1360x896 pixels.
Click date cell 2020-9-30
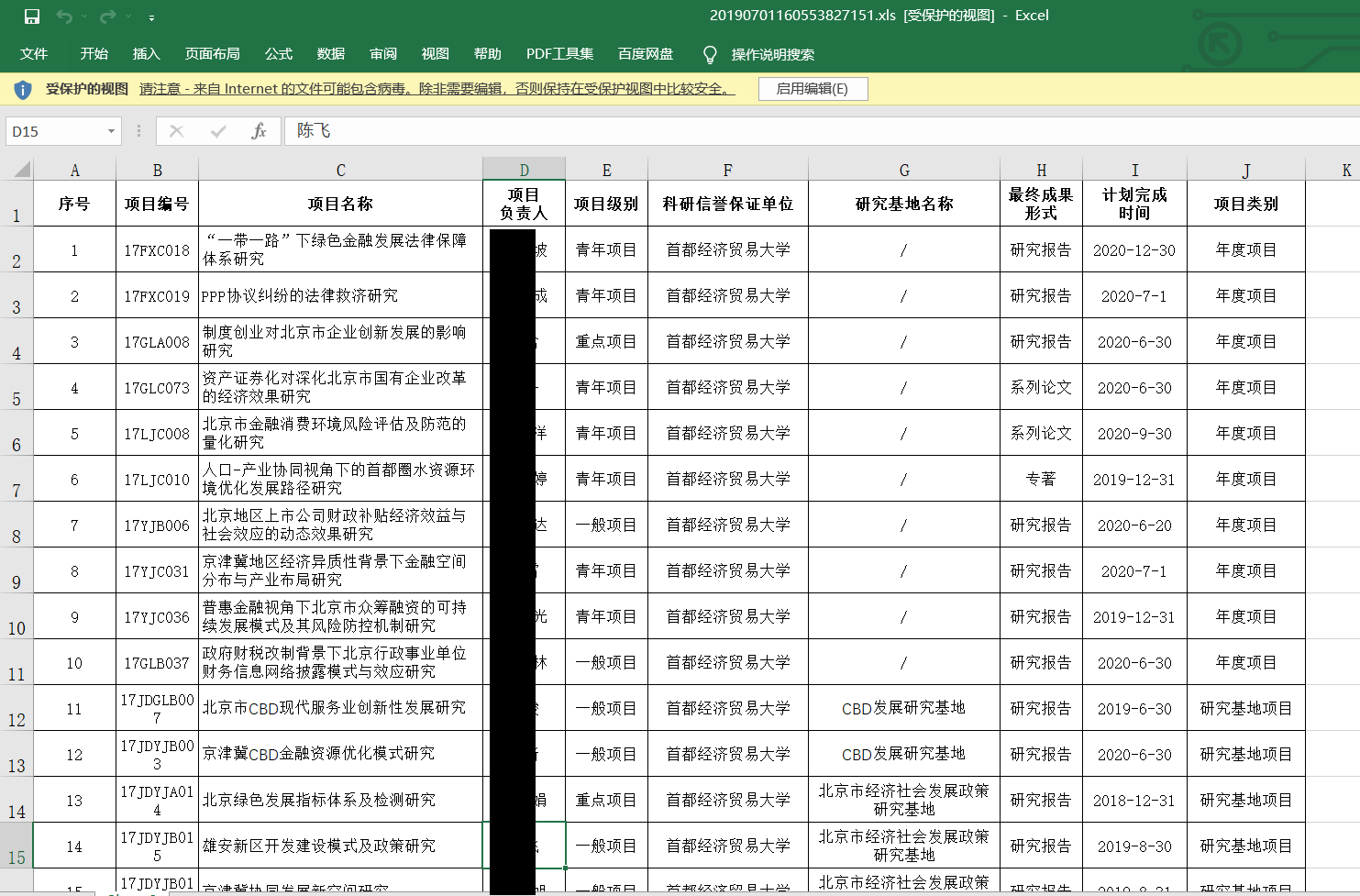tap(1134, 433)
